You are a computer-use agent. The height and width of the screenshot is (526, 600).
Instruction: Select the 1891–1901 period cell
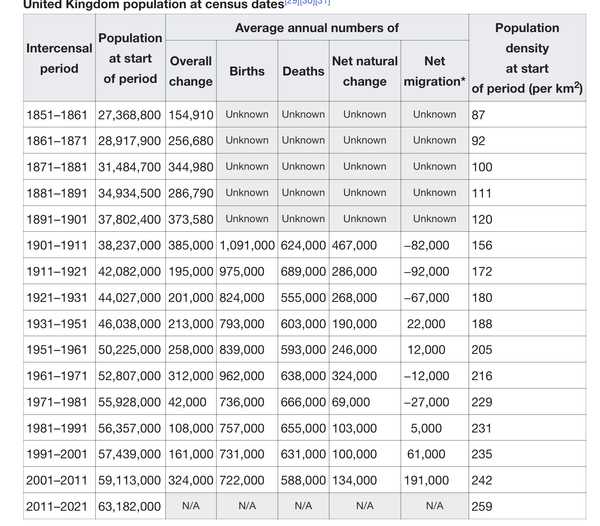click(x=59, y=219)
